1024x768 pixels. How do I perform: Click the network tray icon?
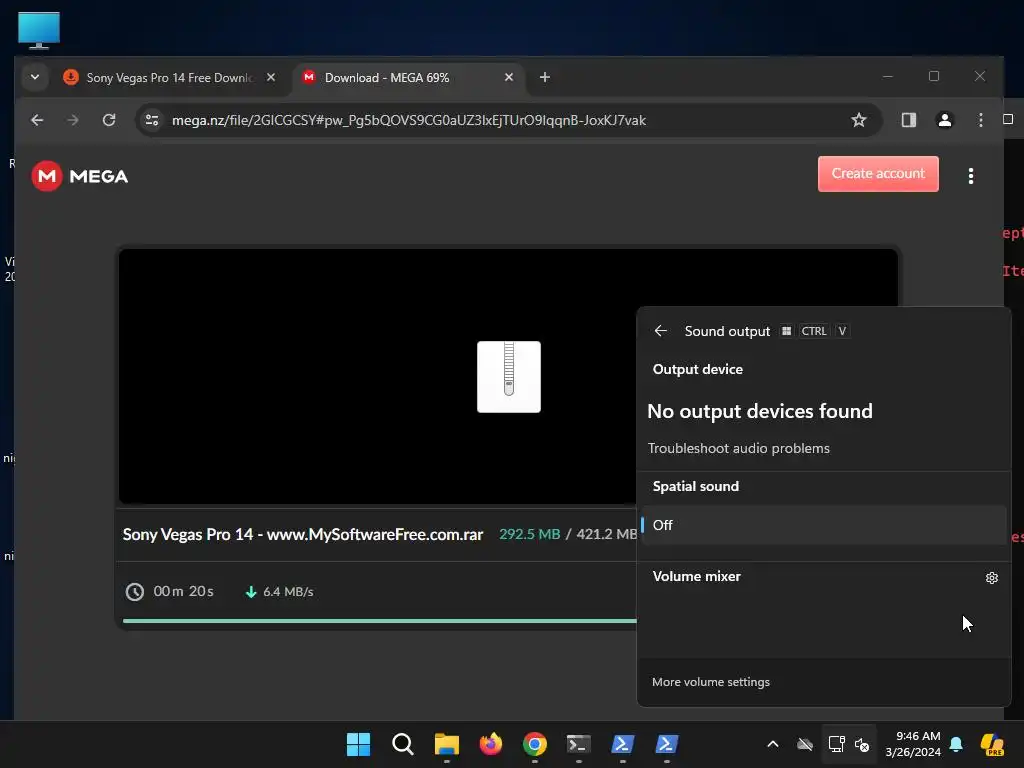point(836,744)
